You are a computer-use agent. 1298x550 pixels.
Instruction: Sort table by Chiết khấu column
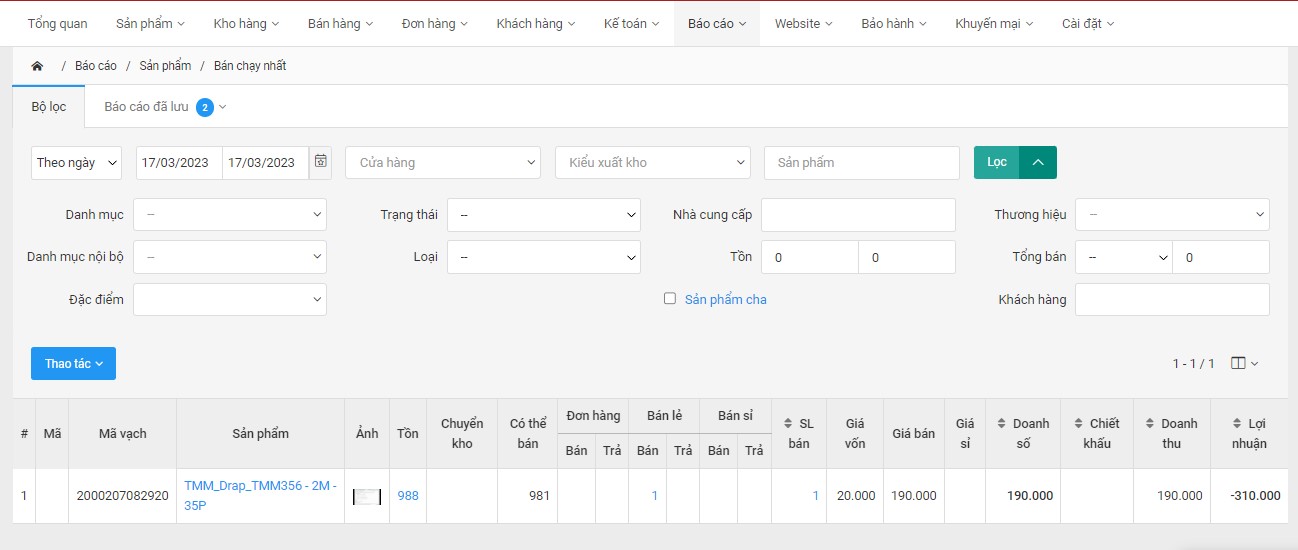(x=1096, y=433)
